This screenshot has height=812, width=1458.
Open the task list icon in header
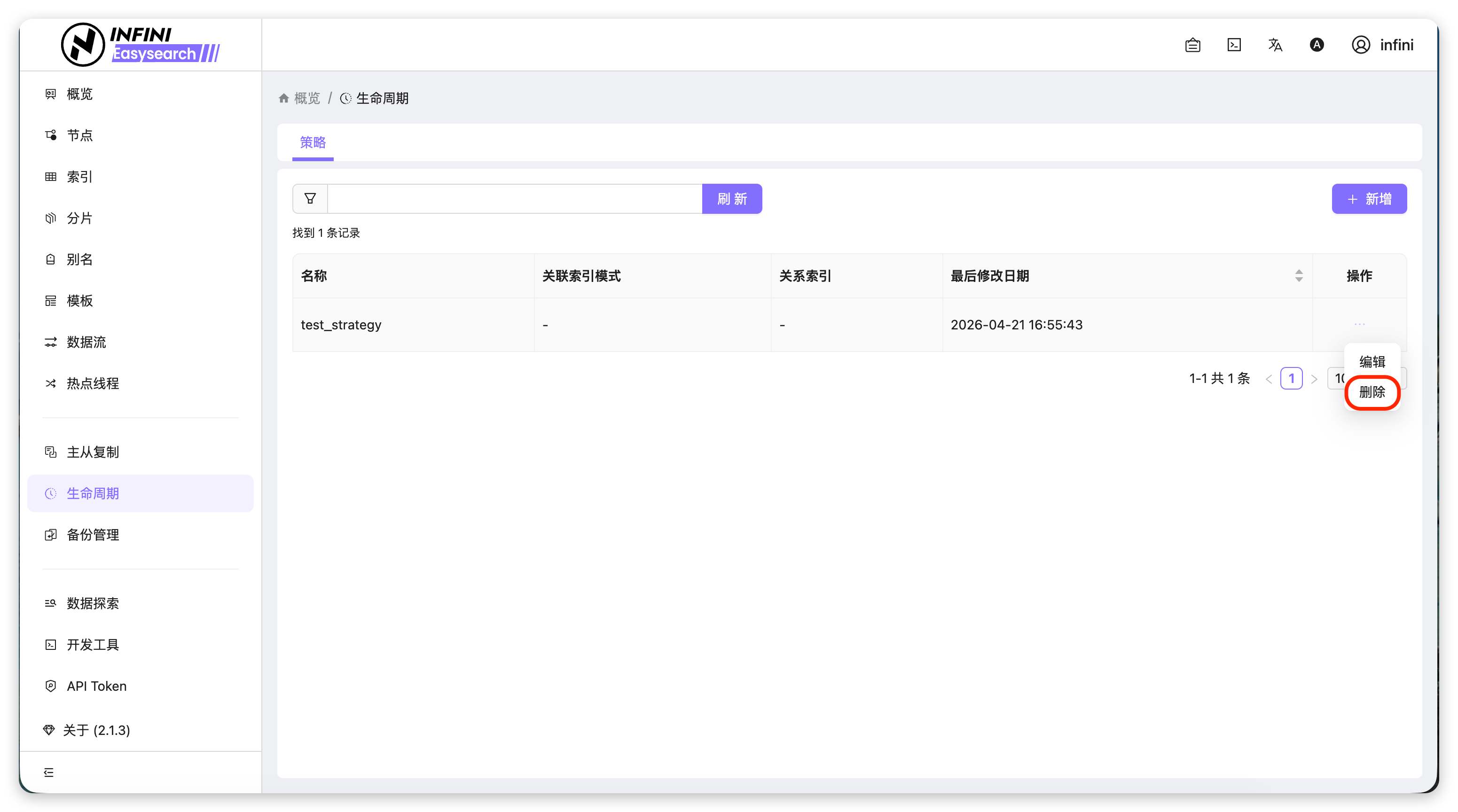coord(1192,45)
